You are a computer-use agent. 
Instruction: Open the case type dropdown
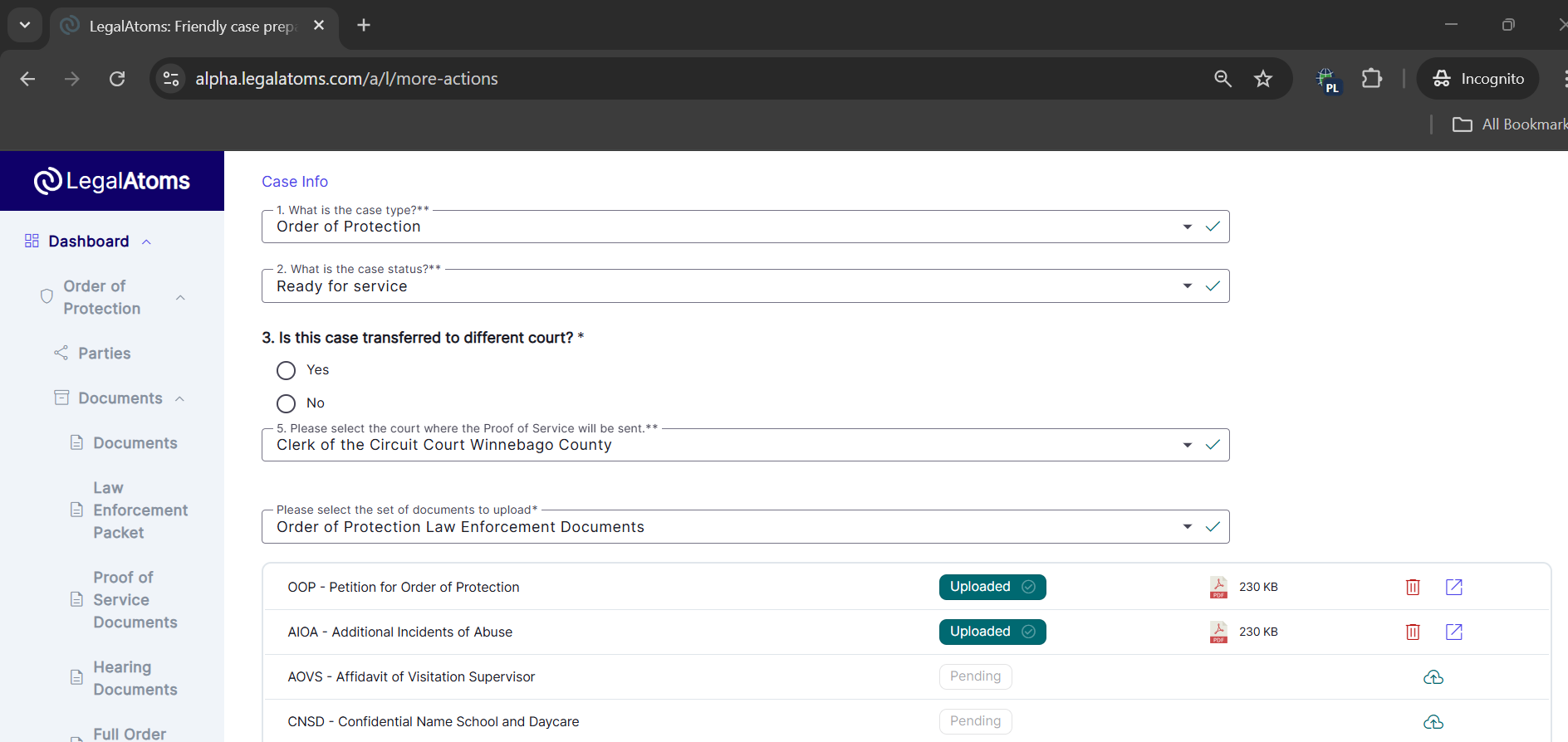coord(1187,227)
